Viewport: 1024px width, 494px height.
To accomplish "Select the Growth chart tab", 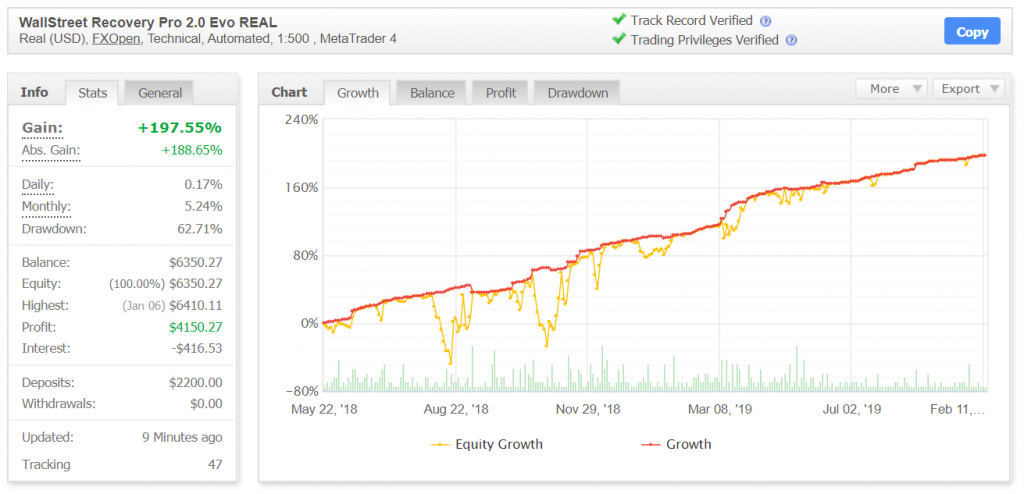I will 358,93.
